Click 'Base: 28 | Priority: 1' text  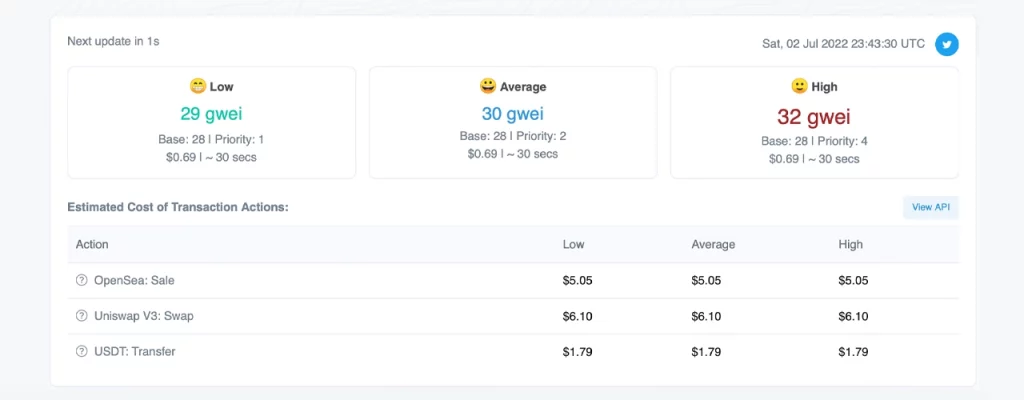pos(211,139)
